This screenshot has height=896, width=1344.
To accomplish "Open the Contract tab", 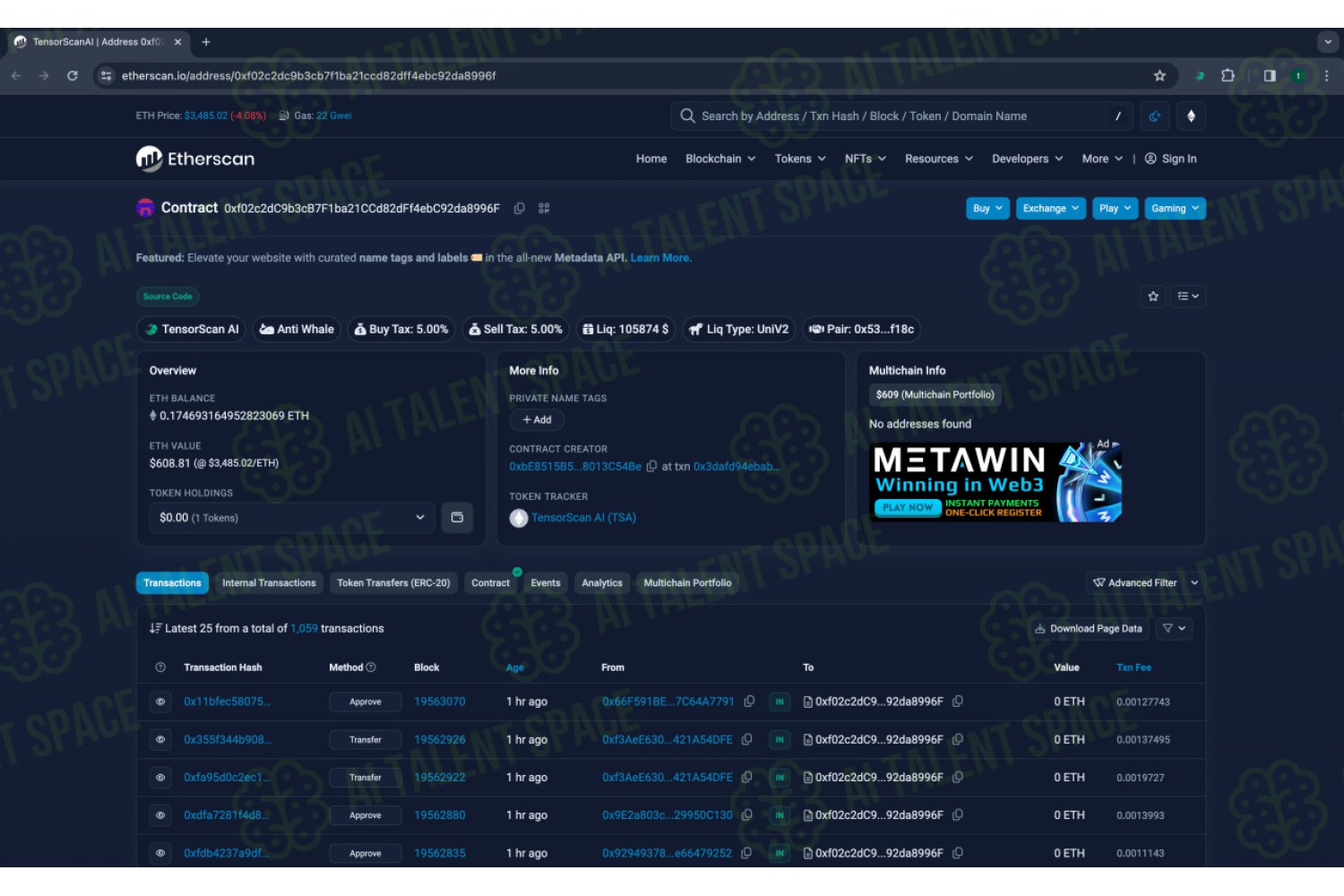I will point(490,583).
